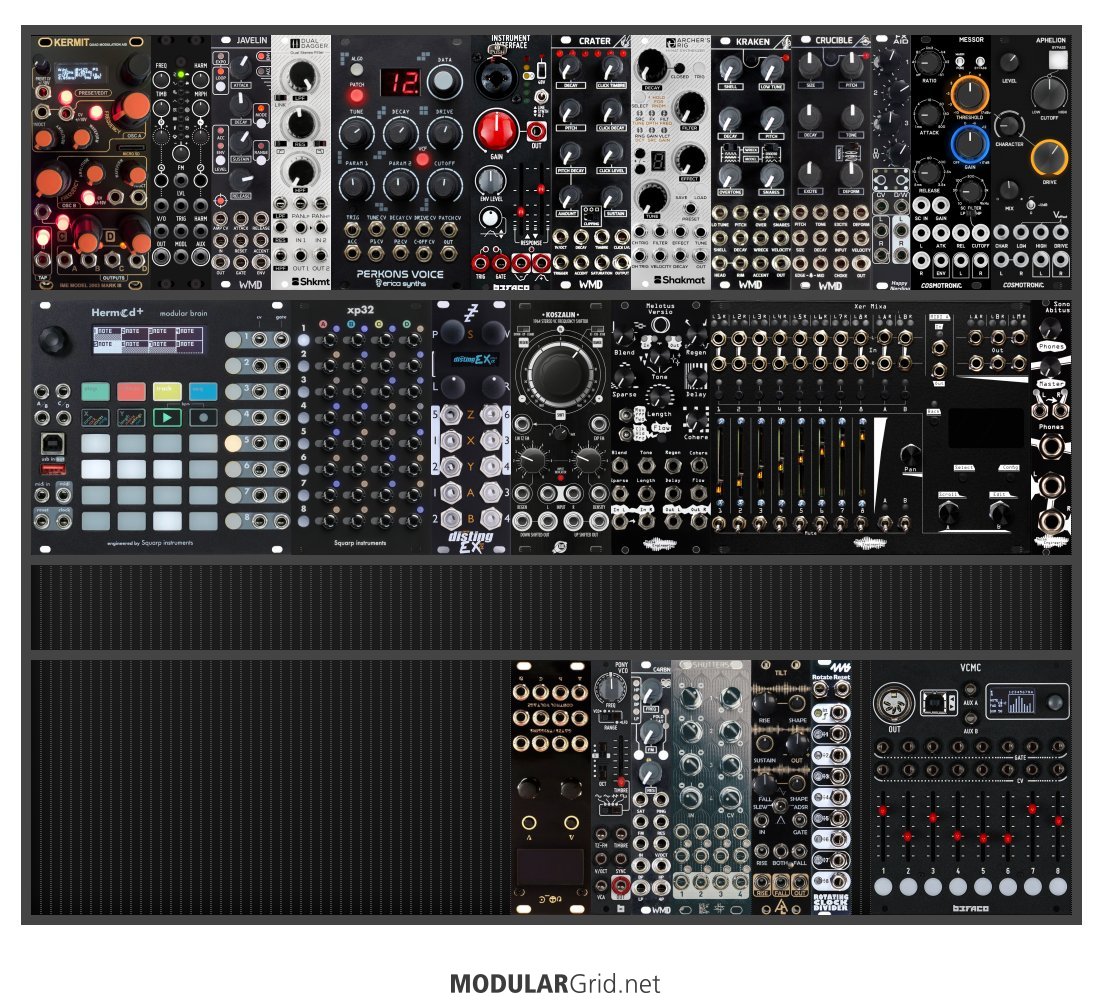The image size is (1112, 1005).
Task: Click the Hermod+ note display screen
Action: pos(148,339)
